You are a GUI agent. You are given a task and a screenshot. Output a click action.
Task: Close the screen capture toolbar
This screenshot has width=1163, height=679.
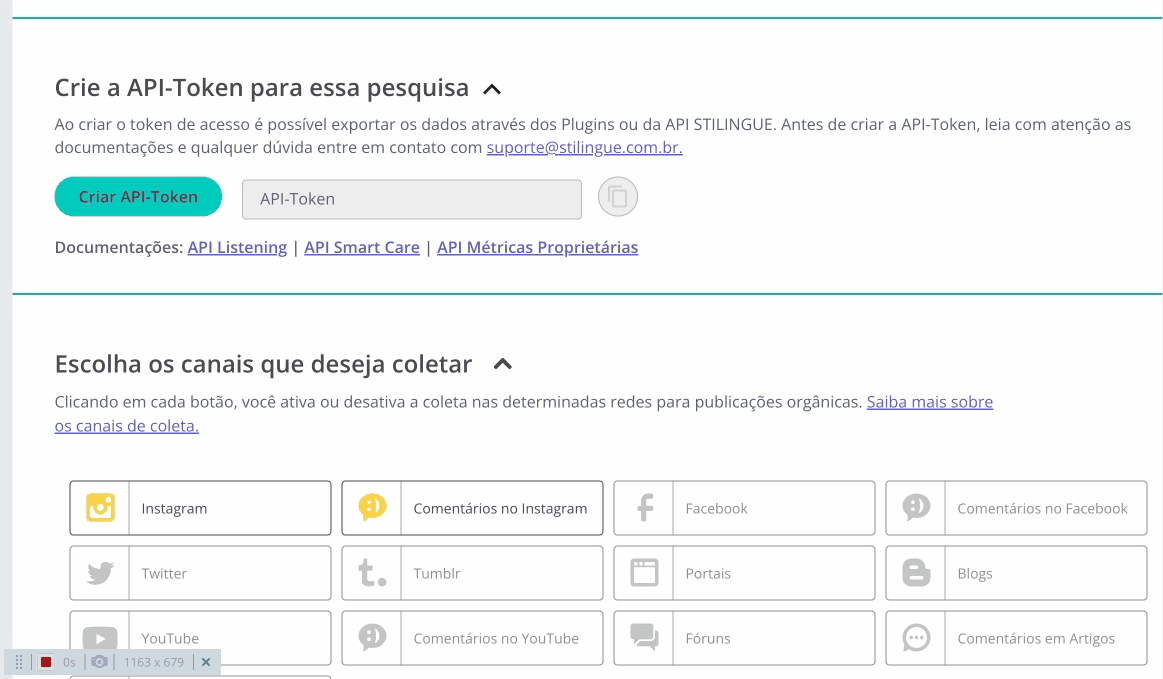(206, 662)
